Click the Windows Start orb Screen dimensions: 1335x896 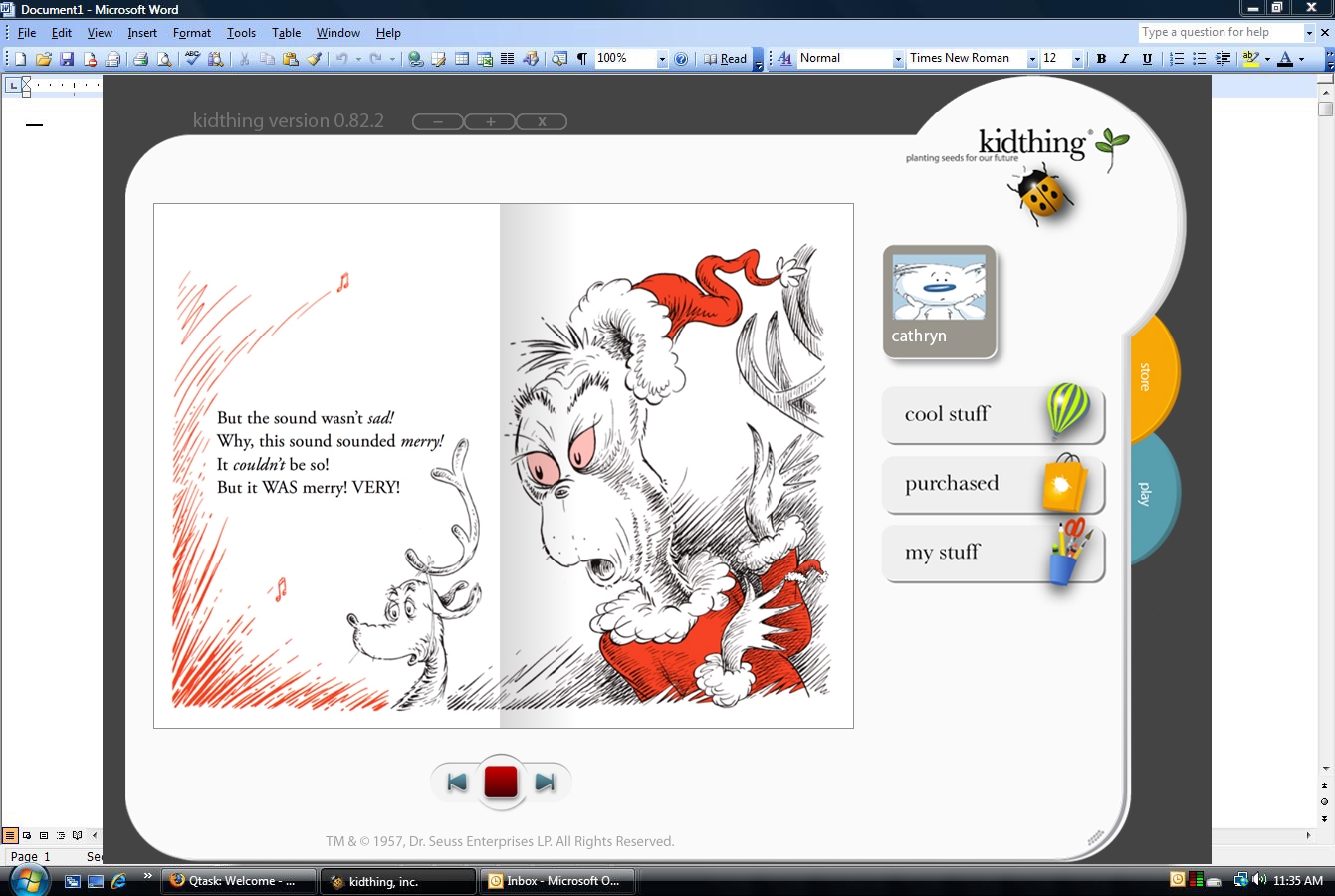[x=28, y=880]
